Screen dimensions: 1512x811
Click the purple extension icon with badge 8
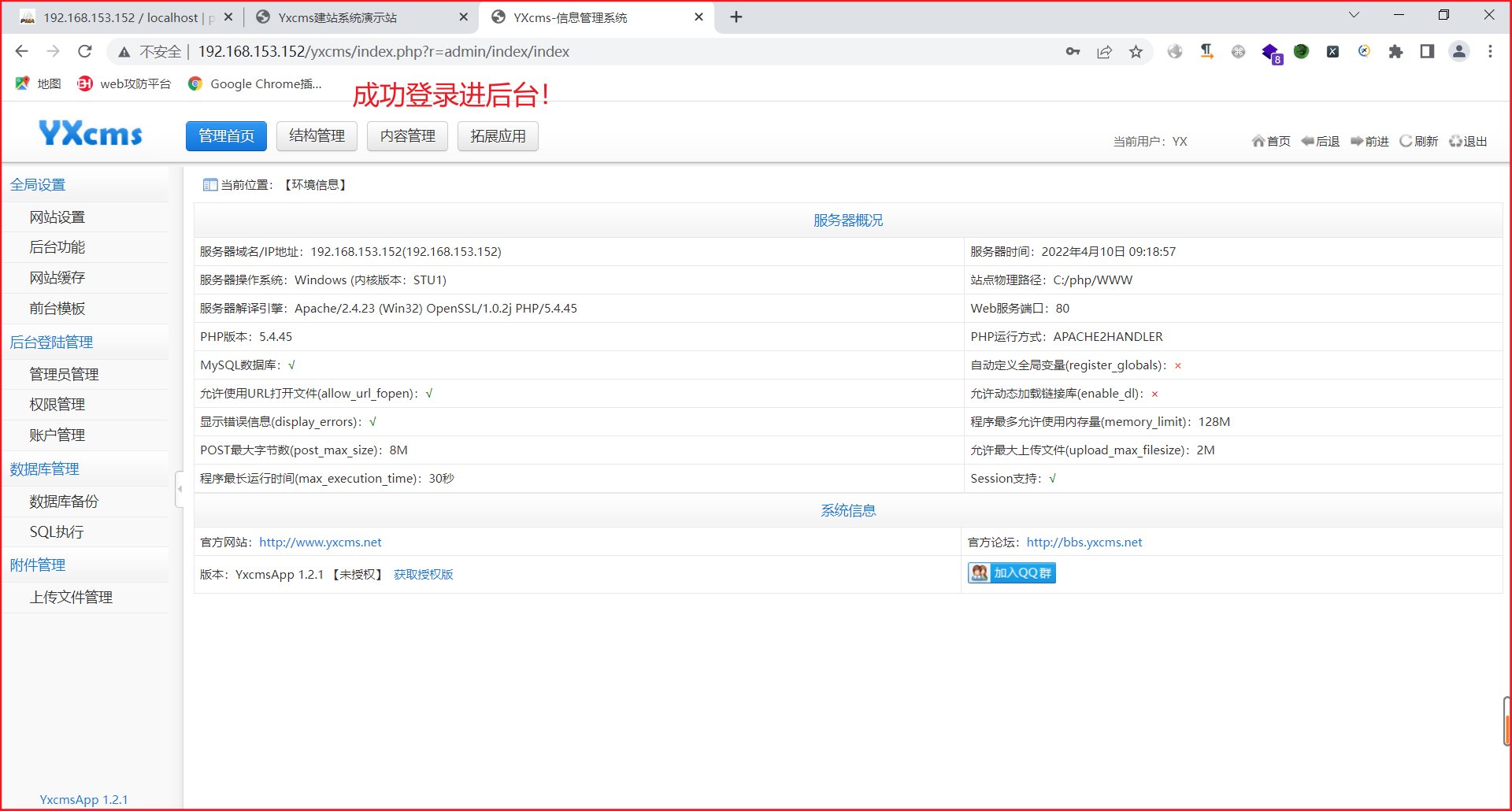1271,54
